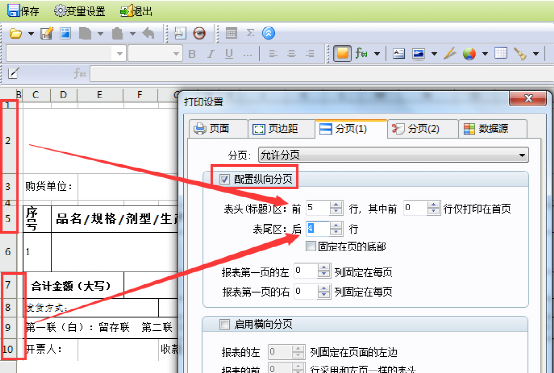Toggle underline formatting

click(229, 54)
